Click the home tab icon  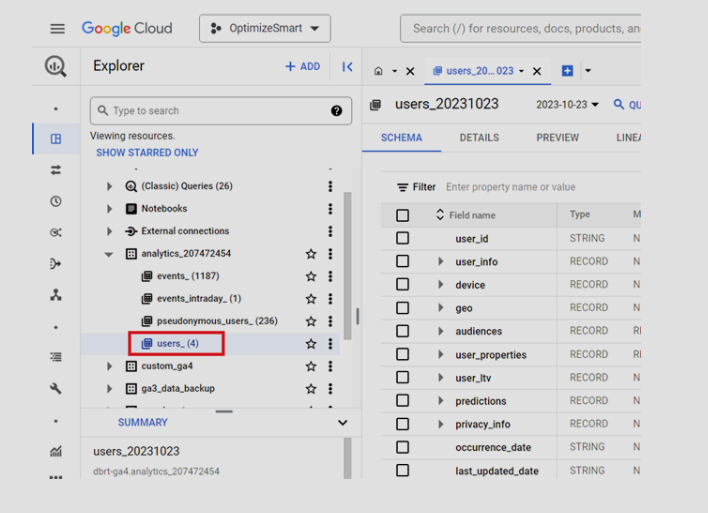[x=378, y=71]
